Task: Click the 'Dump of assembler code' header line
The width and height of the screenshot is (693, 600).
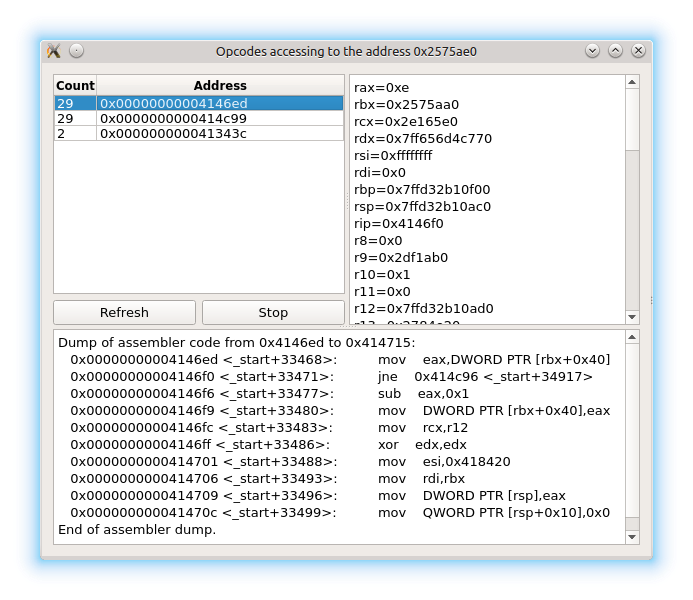Action: pyautogui.click(x=236, y=342)
